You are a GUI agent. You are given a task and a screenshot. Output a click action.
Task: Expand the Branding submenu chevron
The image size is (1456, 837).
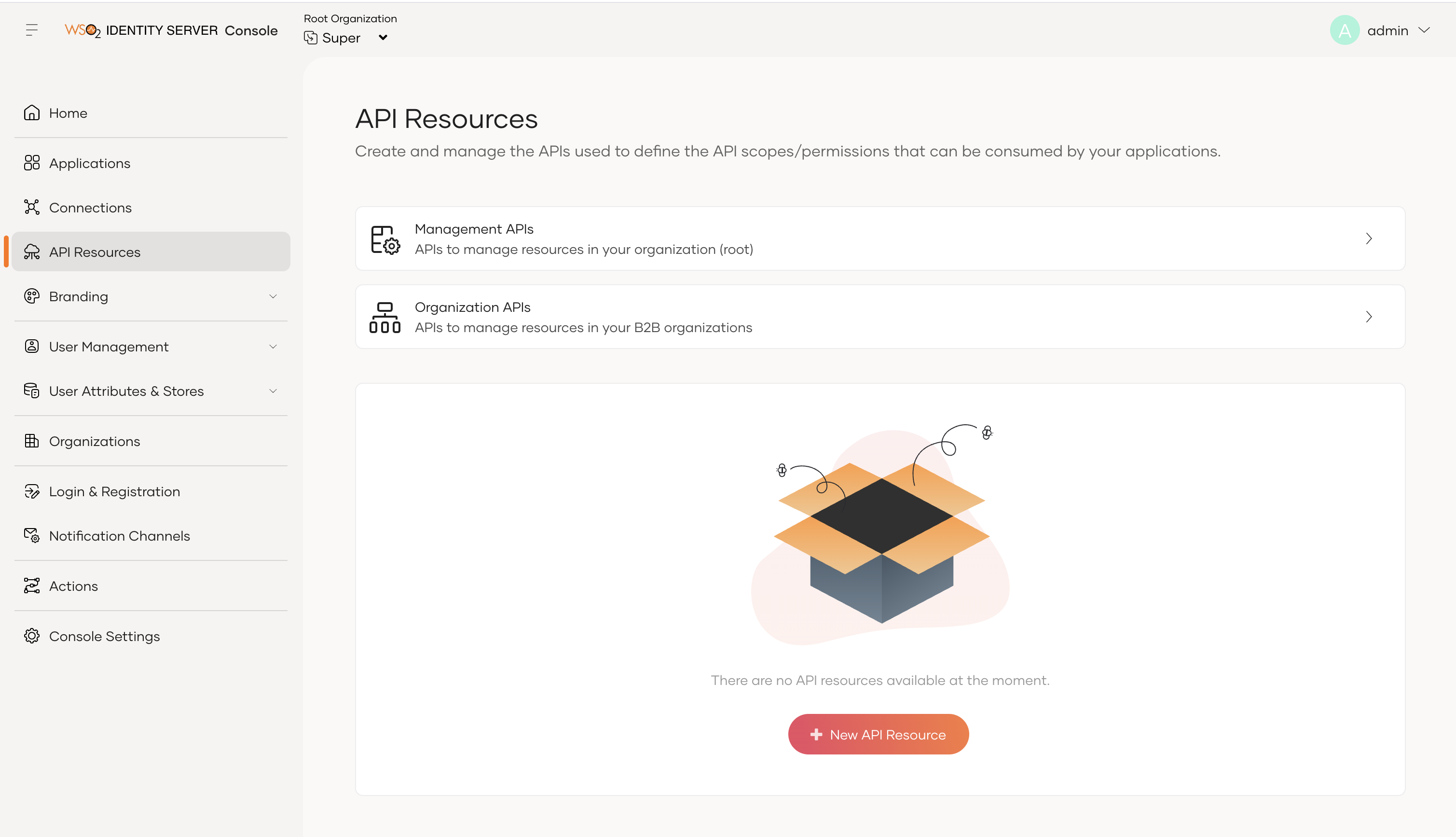tap(273, 297)
